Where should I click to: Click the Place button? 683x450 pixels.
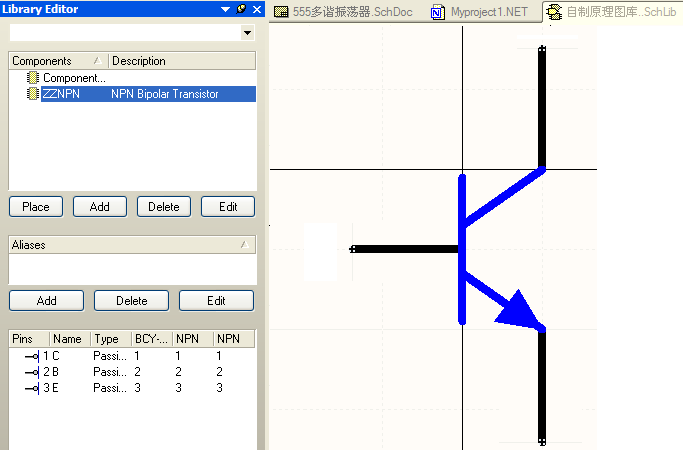click(x=36, y=206)
